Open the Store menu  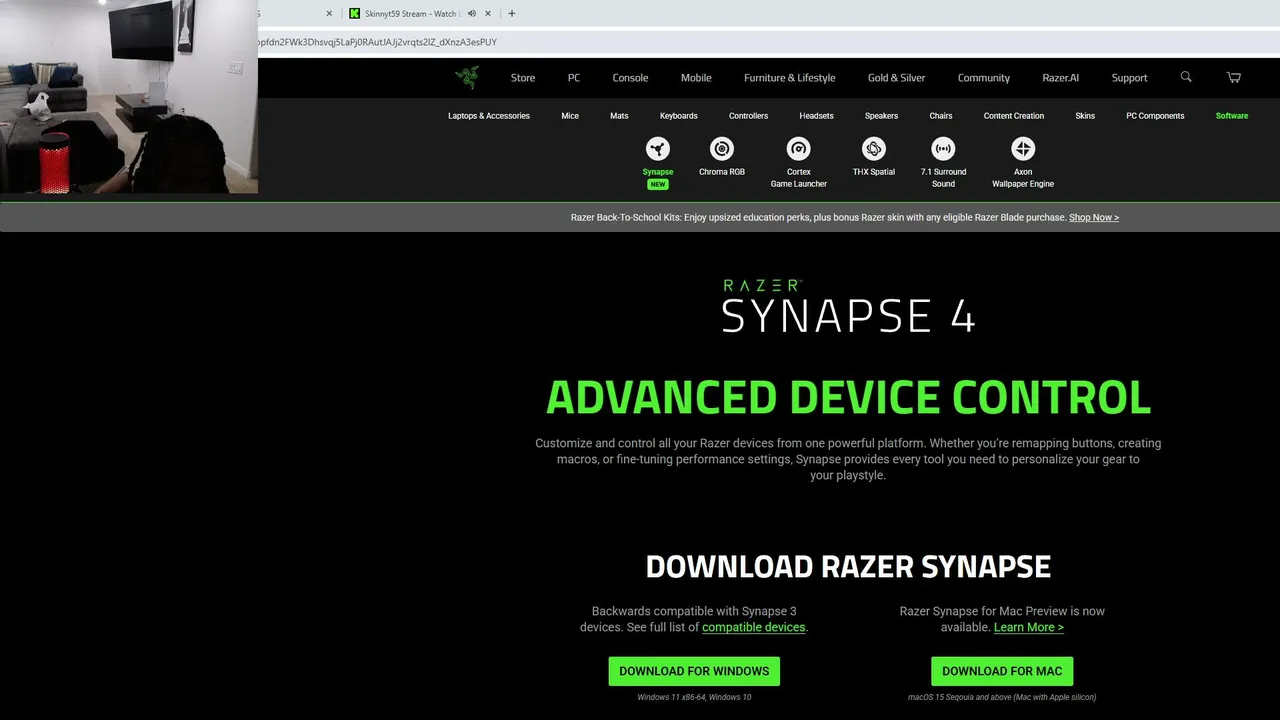point(523,78)
